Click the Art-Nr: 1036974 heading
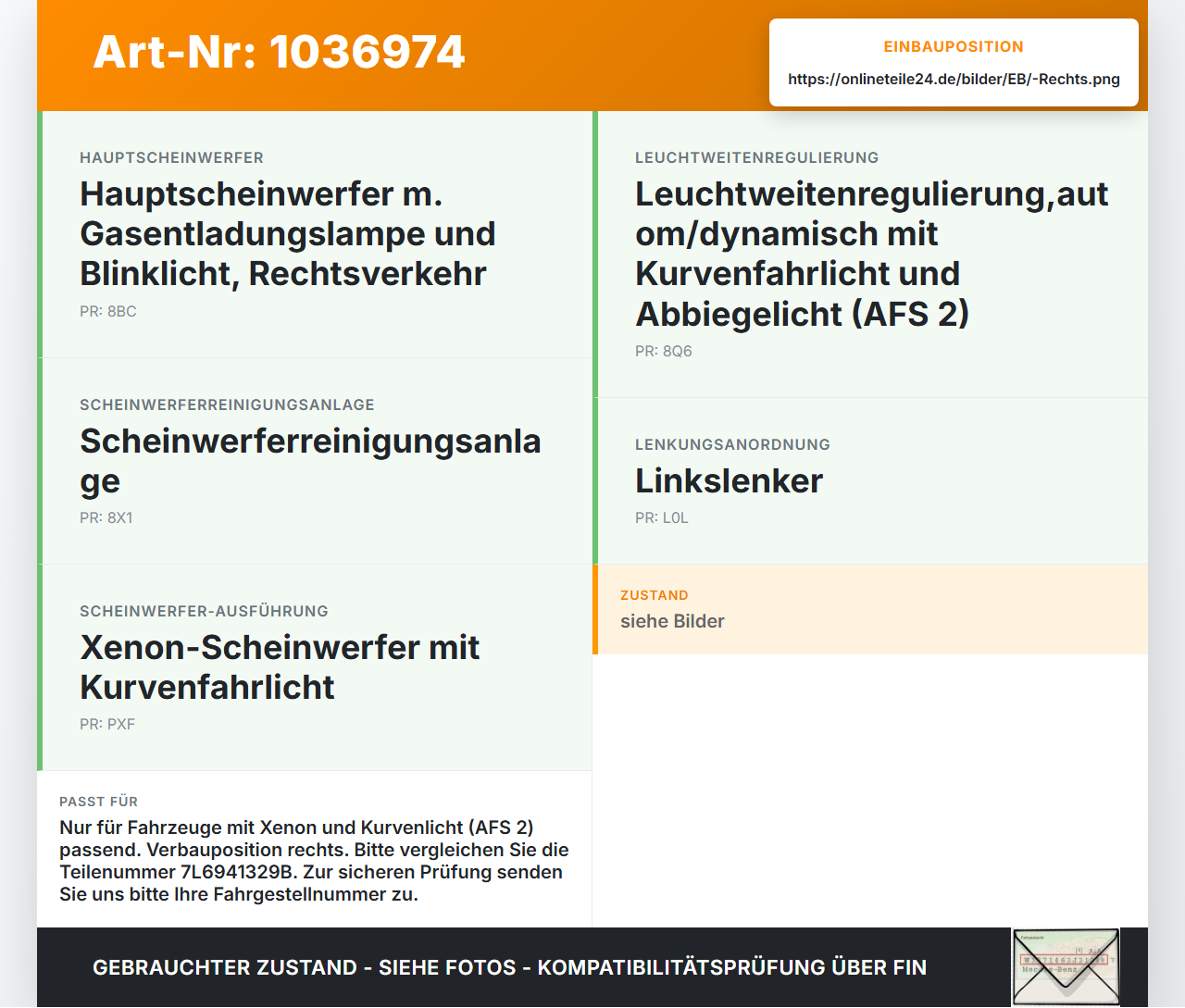The height and width of the screenshot is (1008, 1185). point(279,52)
